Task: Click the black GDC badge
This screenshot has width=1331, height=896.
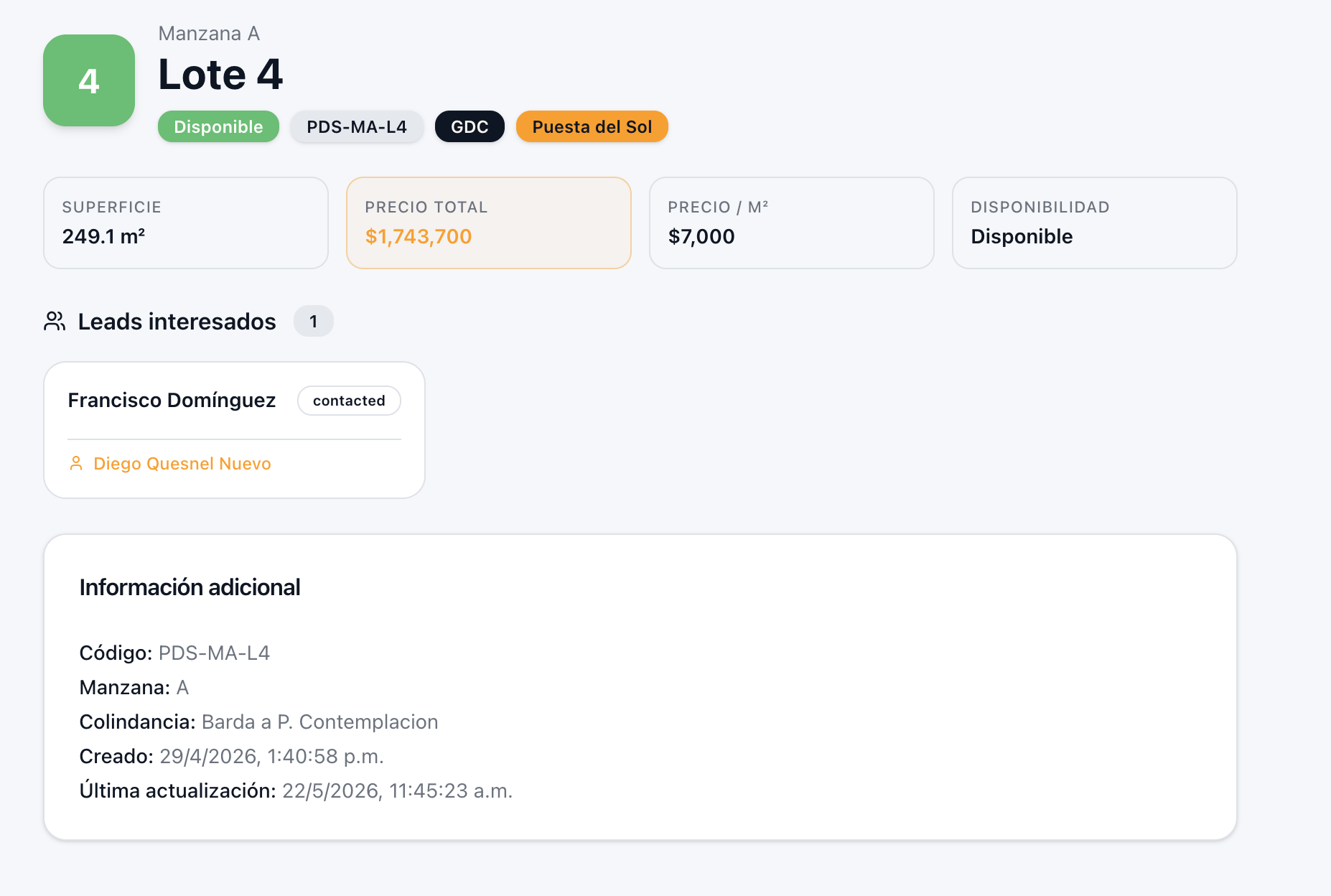Action: click(x=470, y=126)
